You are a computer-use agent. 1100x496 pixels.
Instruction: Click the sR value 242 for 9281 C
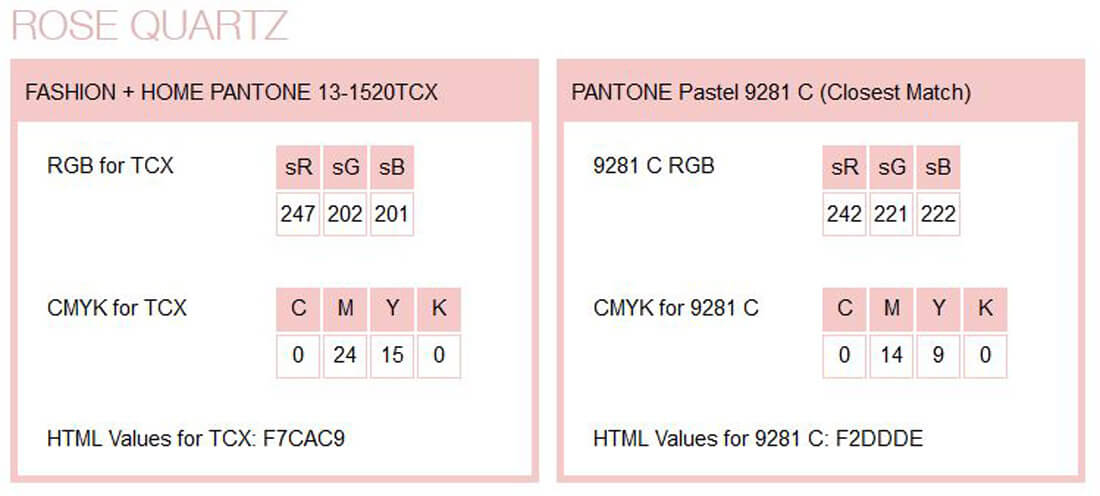pos(844,214)
